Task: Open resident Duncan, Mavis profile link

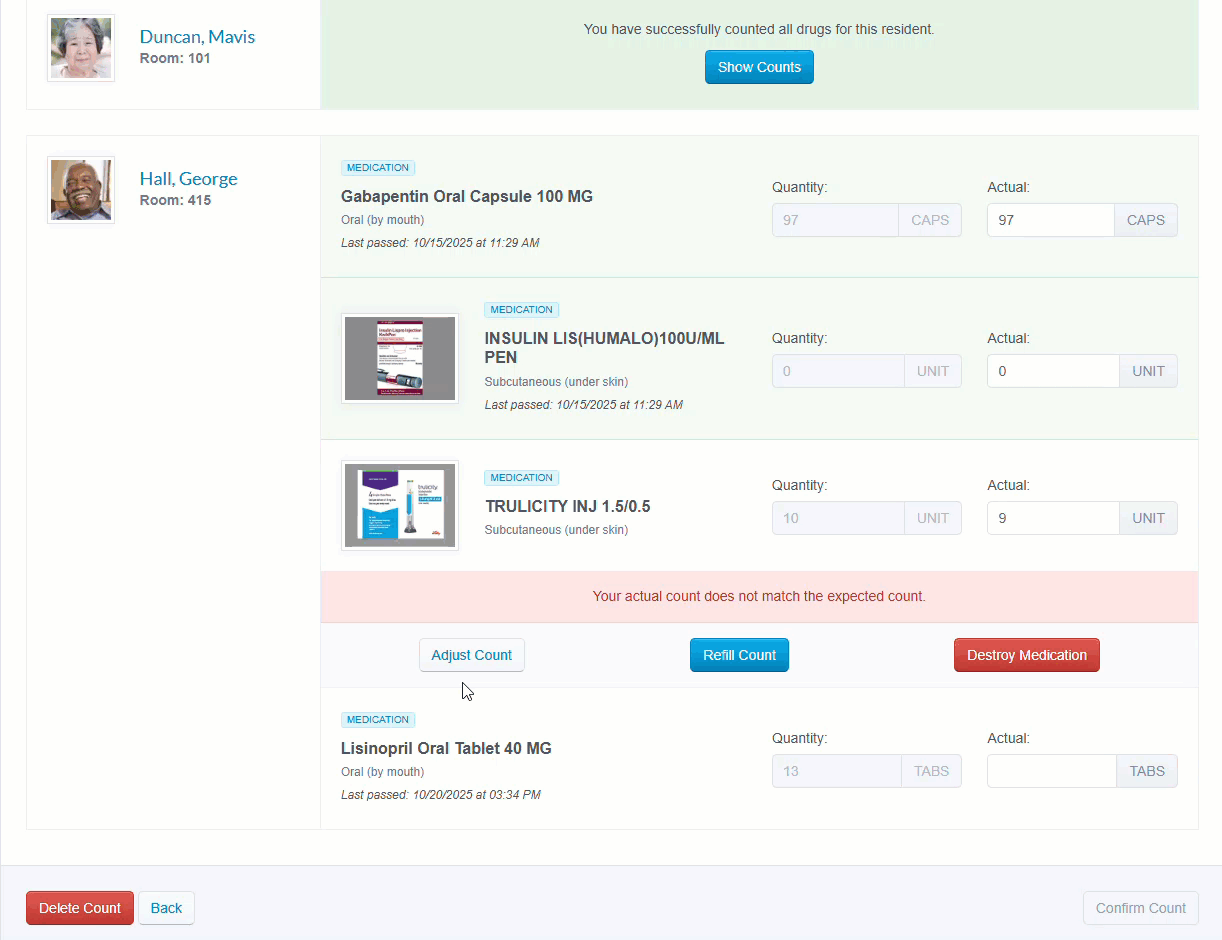Action: tap(197, 37)
